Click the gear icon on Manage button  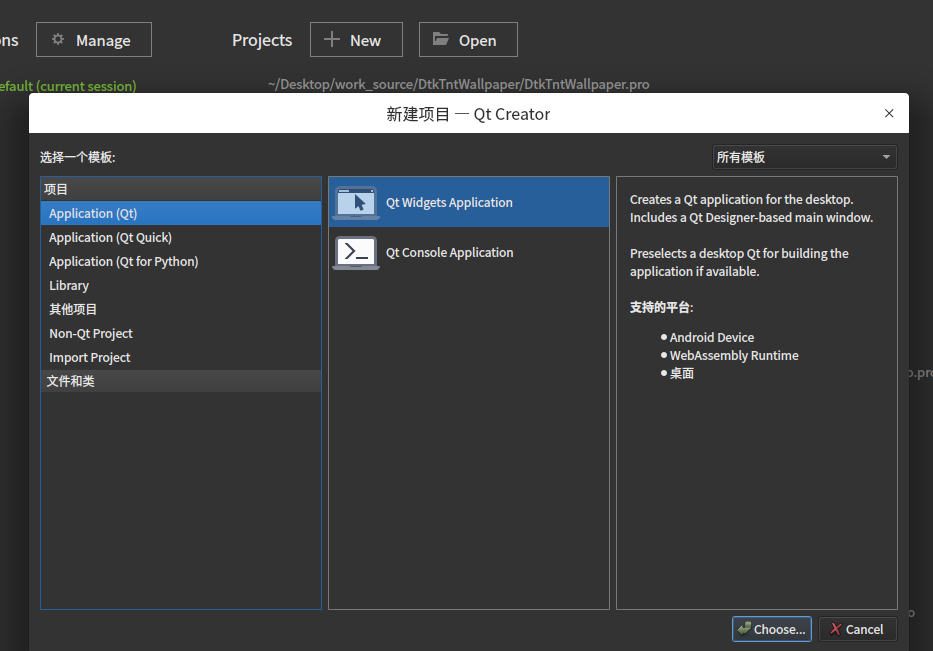pyautogui.click(x=58, y=39)
